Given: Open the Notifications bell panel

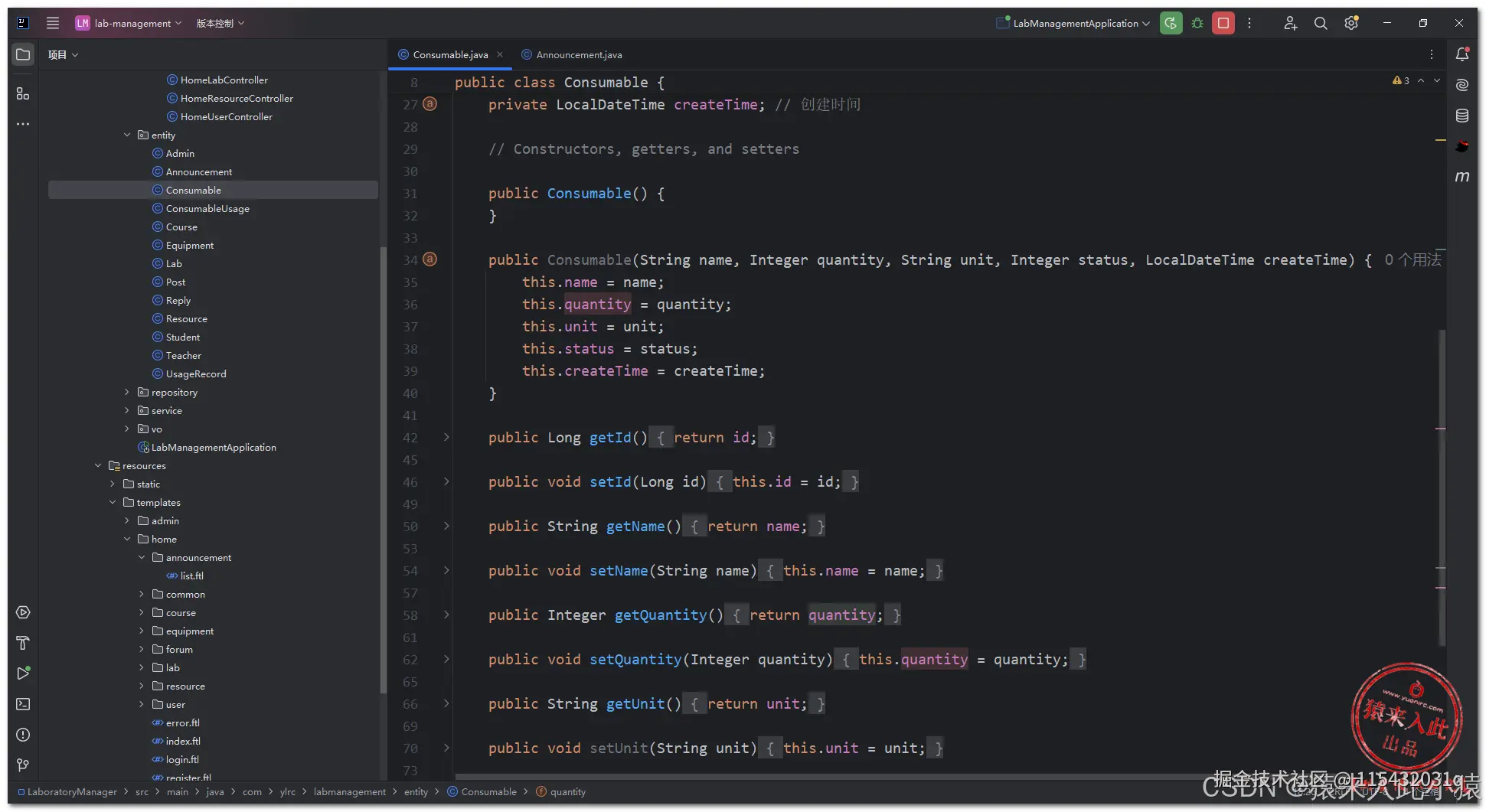Looking at the screenshot, I should coord(1462,54).
